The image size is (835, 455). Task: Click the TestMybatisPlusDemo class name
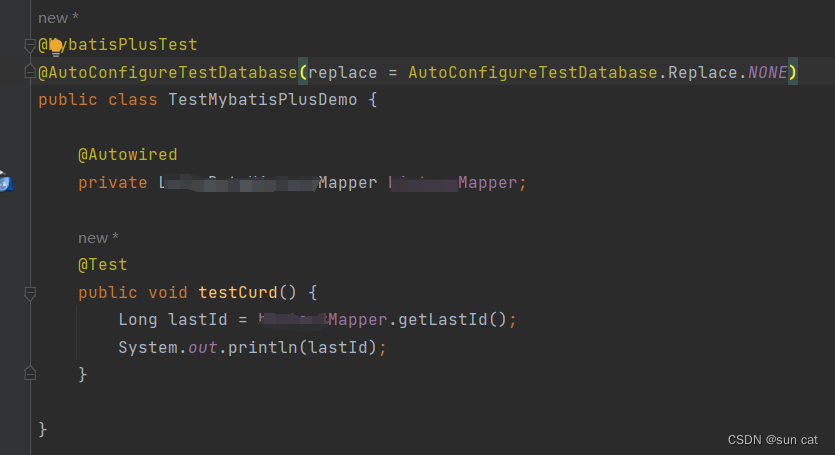[x=262, y=100]
